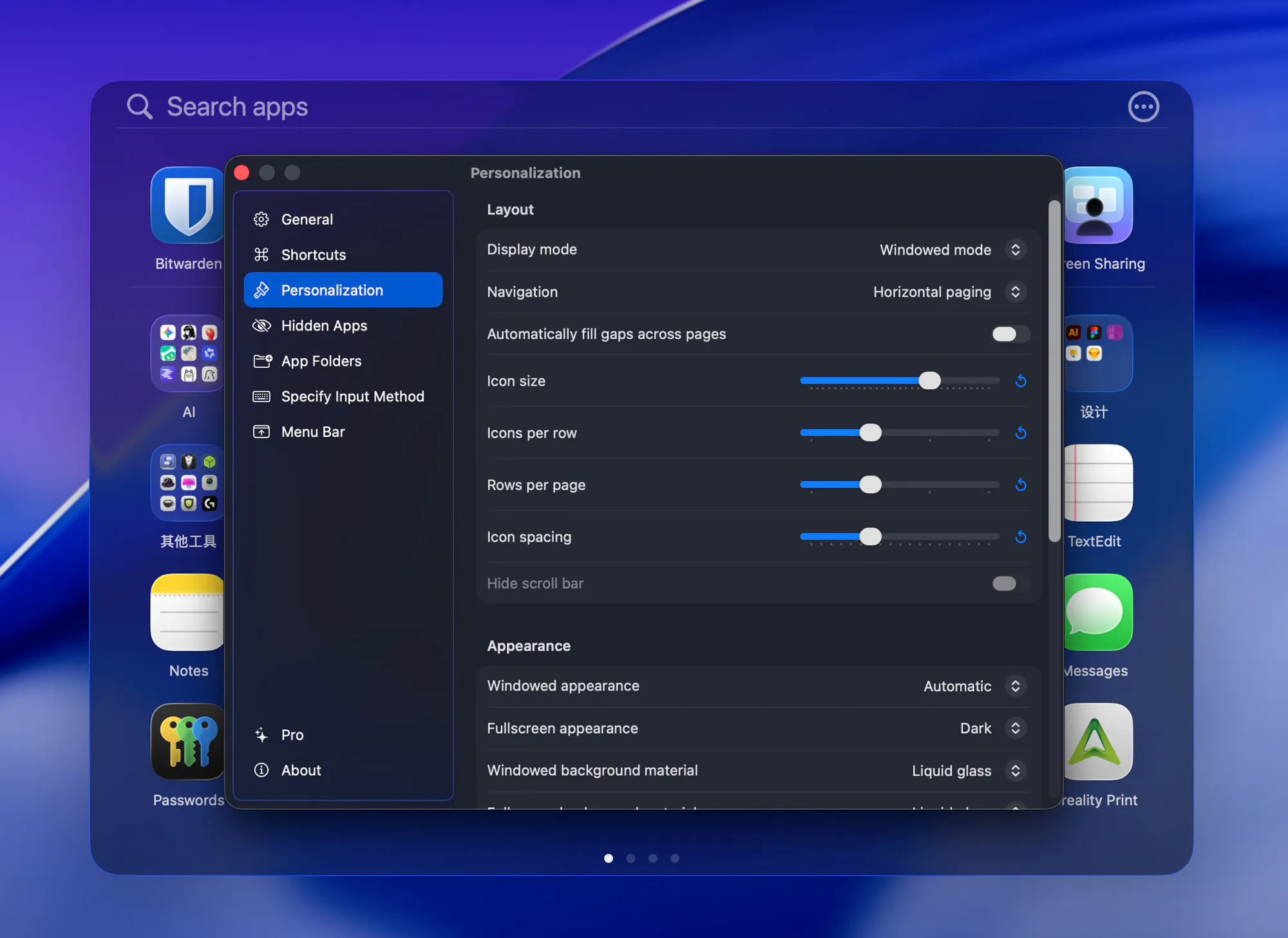Screen dimensions: 1288x938
Task: Reset Icon size to default
Action: click(1021, 381)
